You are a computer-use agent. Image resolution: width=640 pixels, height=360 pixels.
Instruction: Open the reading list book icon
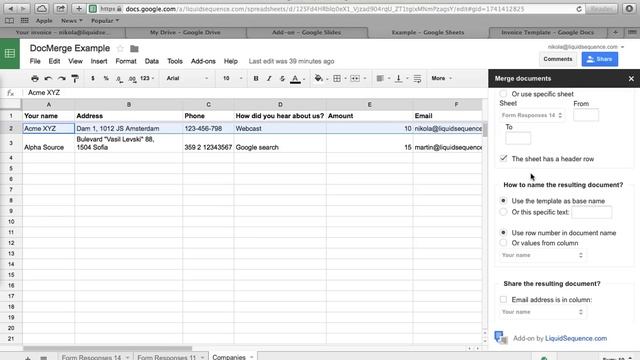pyautogui.click(x=9, y=20)
